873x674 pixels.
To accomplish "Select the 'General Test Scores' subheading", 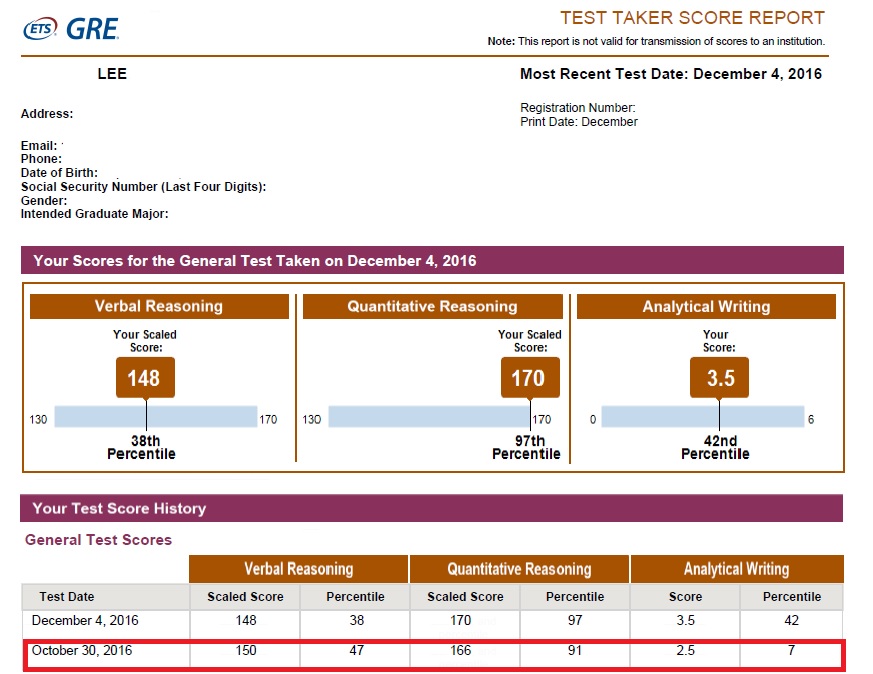I will coord(99,540).
